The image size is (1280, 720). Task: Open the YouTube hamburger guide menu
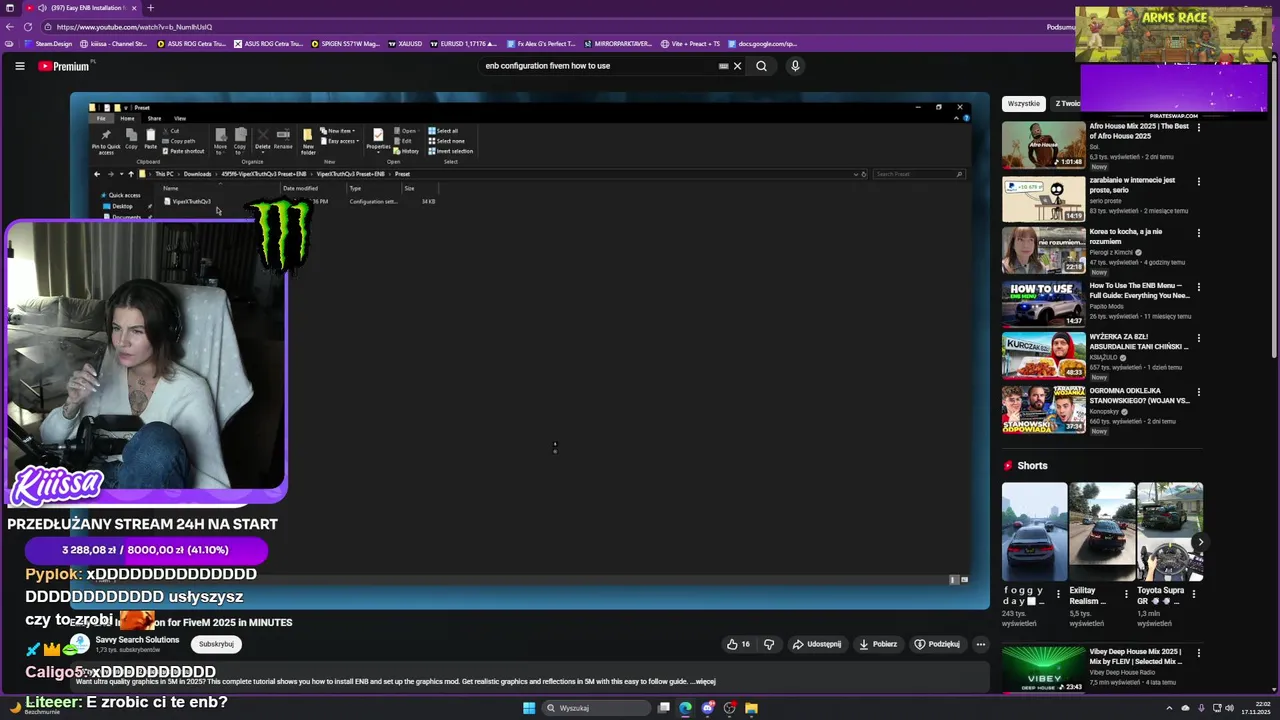(19, 66)
